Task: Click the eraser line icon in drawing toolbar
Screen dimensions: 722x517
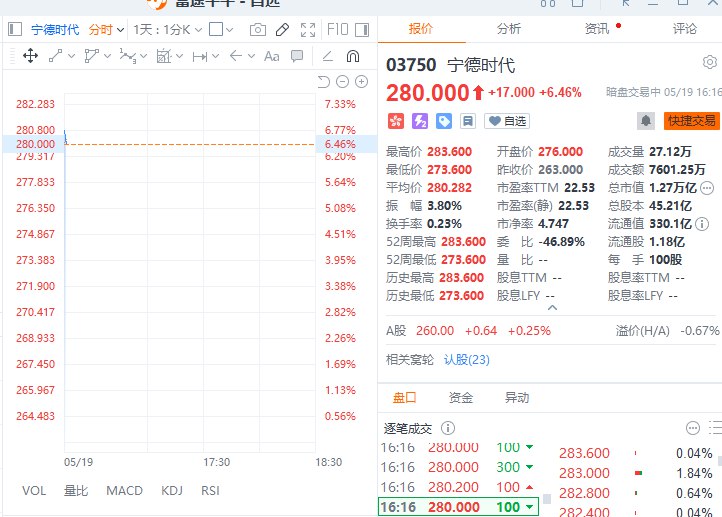Action: coord(327,56)
